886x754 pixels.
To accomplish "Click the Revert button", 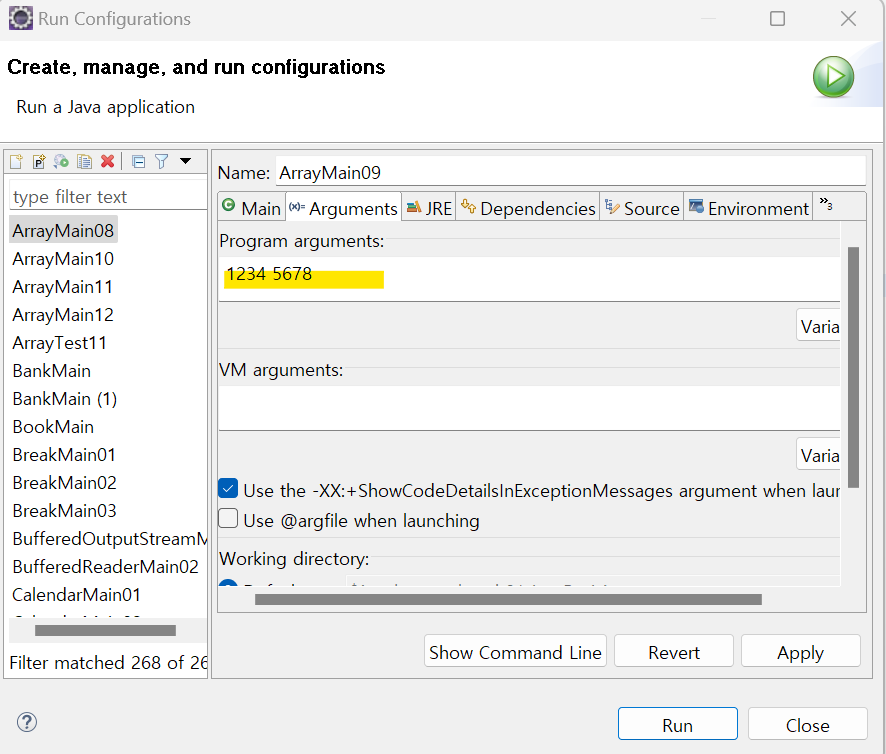I will tap(674, 651).
